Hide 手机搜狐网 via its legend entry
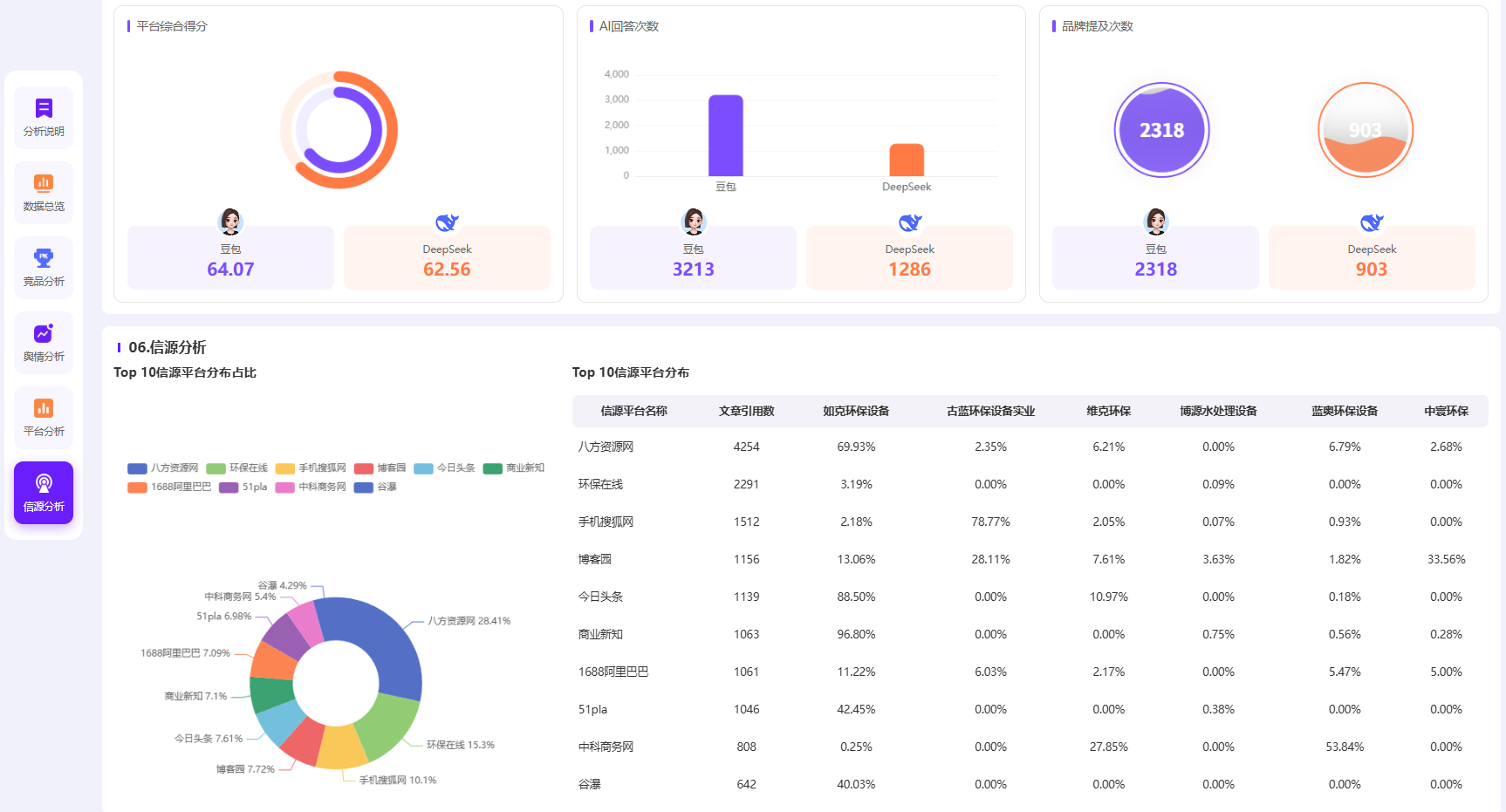The width and height of the screenshot is (1506, 812). (311, 468)
